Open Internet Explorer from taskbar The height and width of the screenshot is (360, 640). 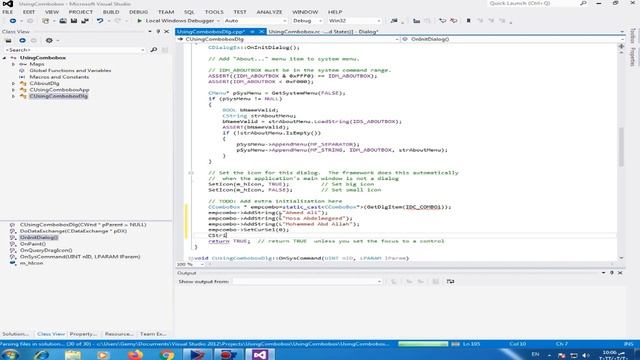pos(41,355)
